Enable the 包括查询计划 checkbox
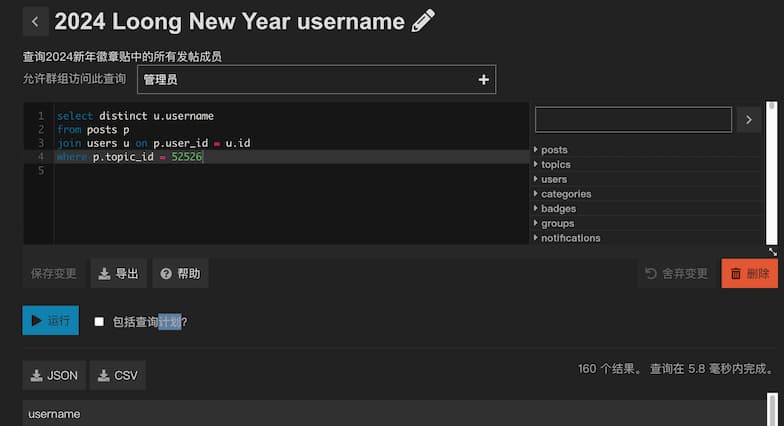784x426 pixels. pos(99,322)
